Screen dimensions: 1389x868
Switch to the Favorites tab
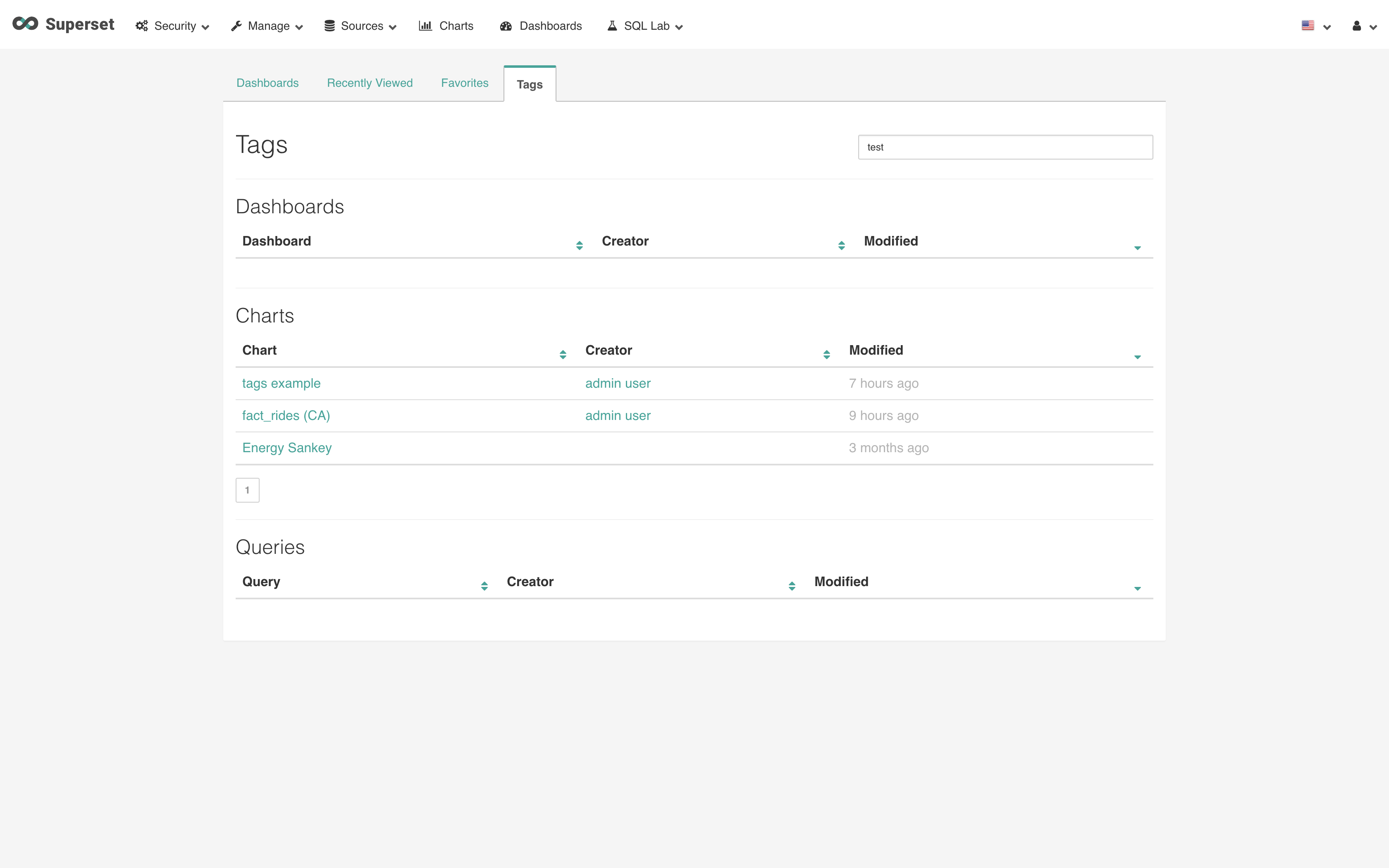tap(464, 83)
